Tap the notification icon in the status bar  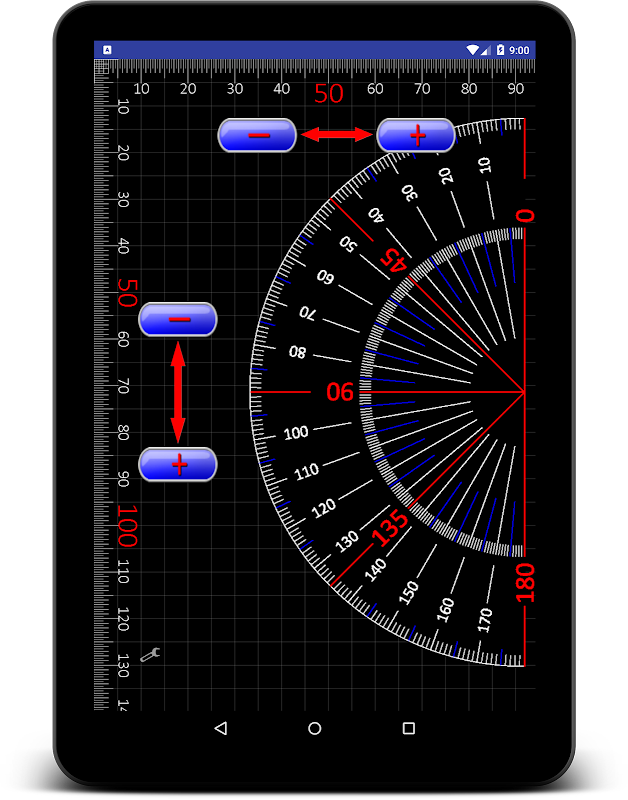[107, 49]
